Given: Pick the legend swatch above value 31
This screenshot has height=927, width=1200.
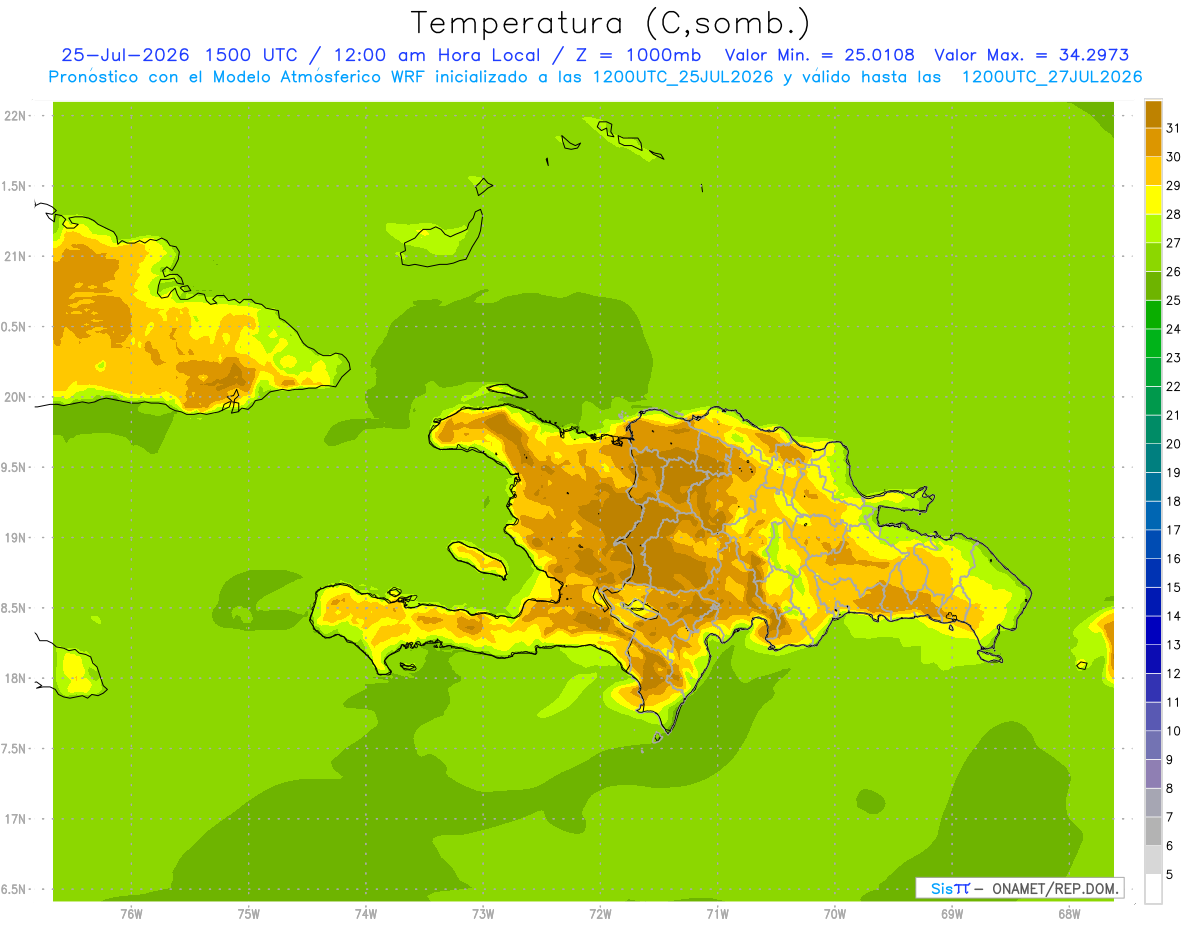Looking at the screenshot, I should point(1153,113).
